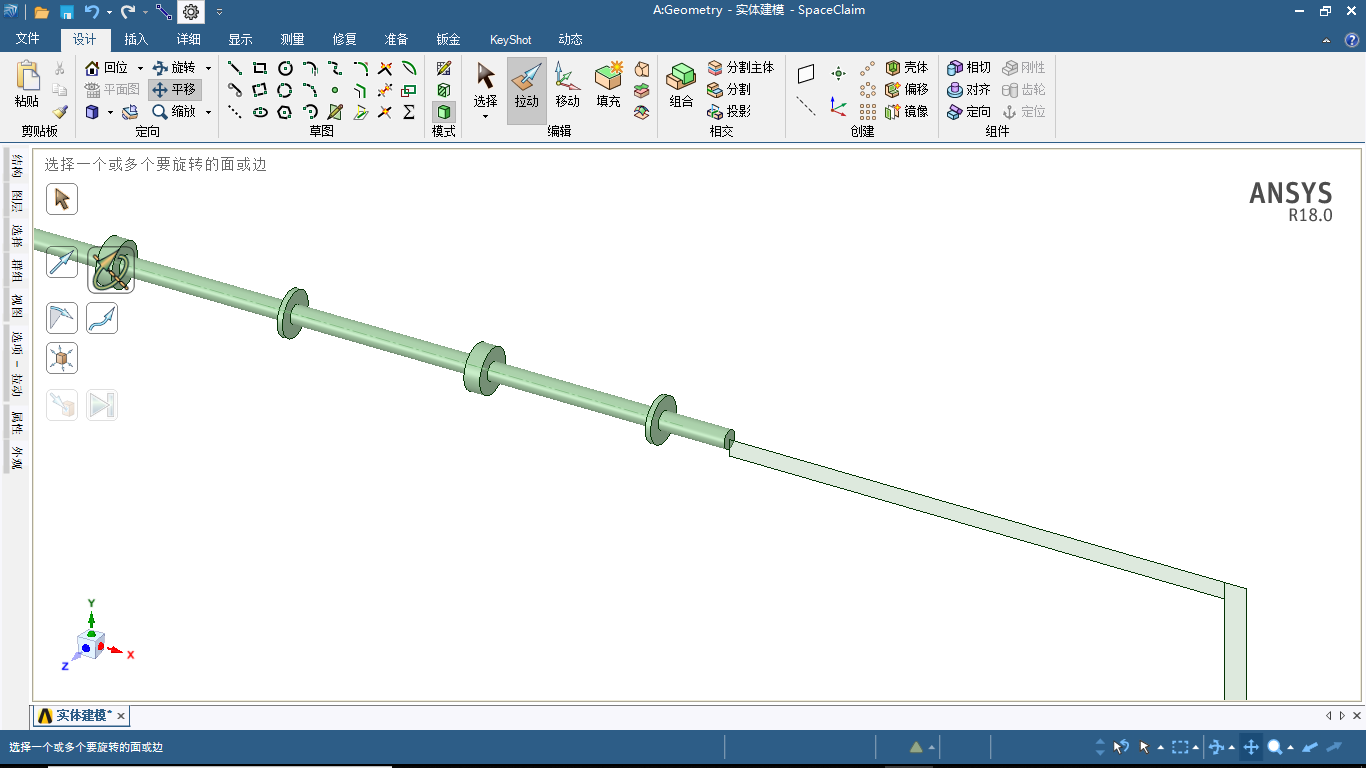Open the Undo history dropdown arrow
The width and height of the screenshot is (1366, 768).
click(x=109, y=12)
